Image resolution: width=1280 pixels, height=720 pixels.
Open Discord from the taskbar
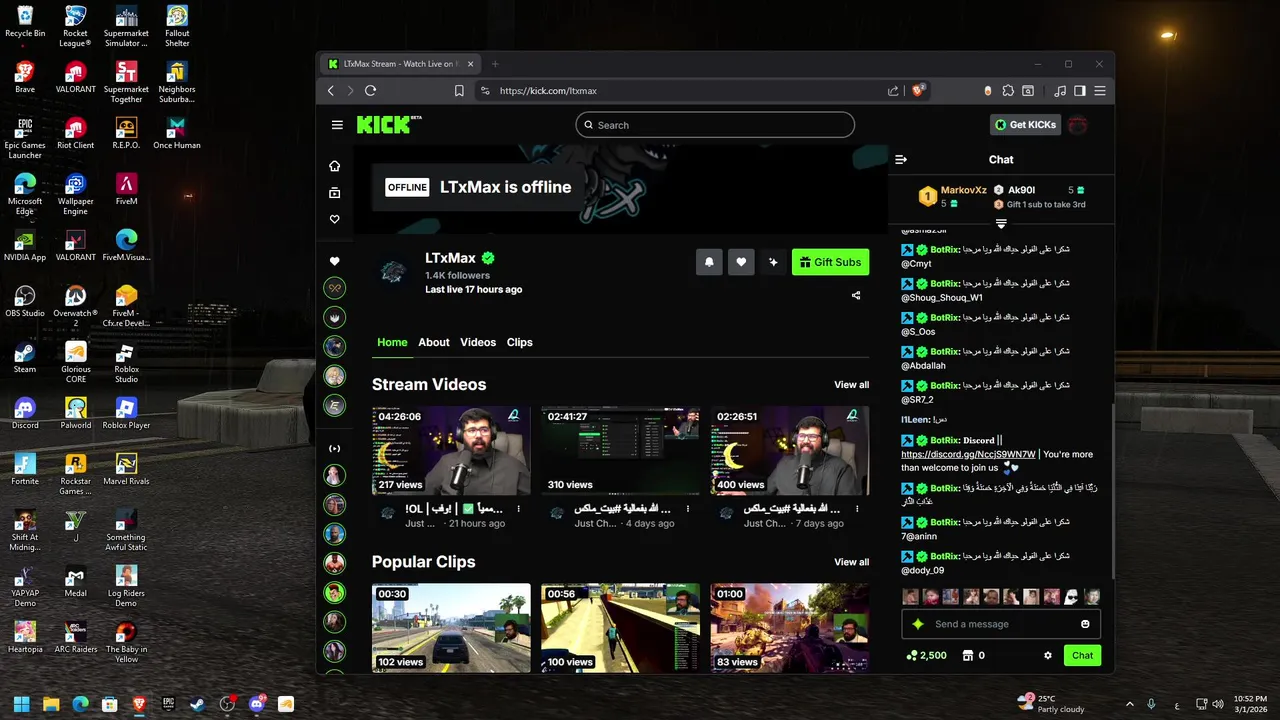click(256, 704)
